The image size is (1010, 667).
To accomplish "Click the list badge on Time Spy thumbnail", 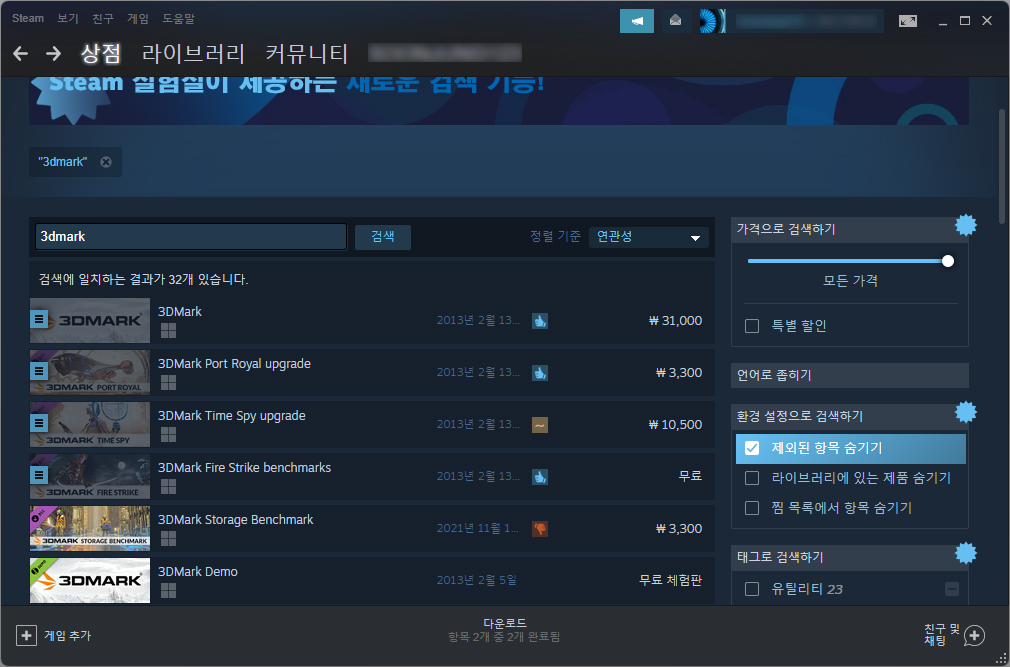I will point(39,423).
